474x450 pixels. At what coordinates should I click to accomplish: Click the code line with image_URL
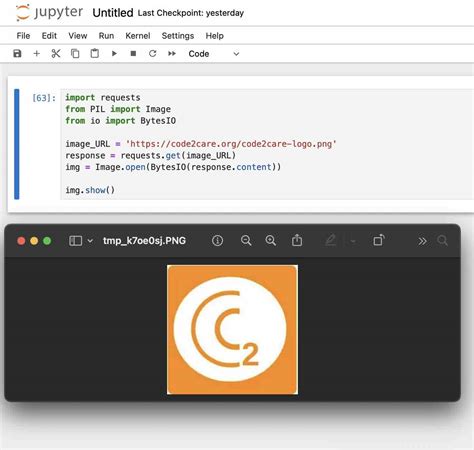[201, 144]
